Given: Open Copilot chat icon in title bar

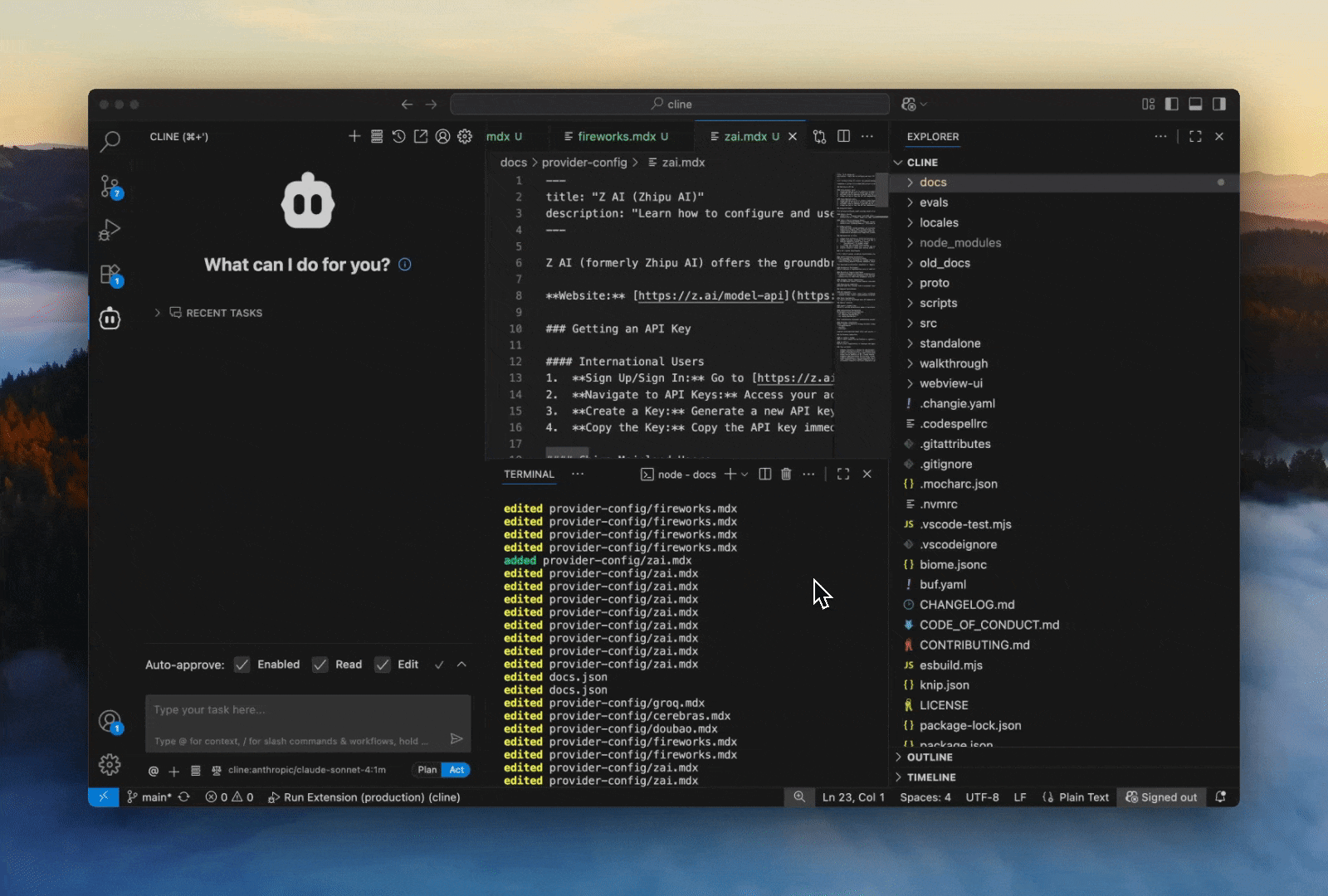Looking at the screenshot, I should pyautogui.click(x=909, y=105).
